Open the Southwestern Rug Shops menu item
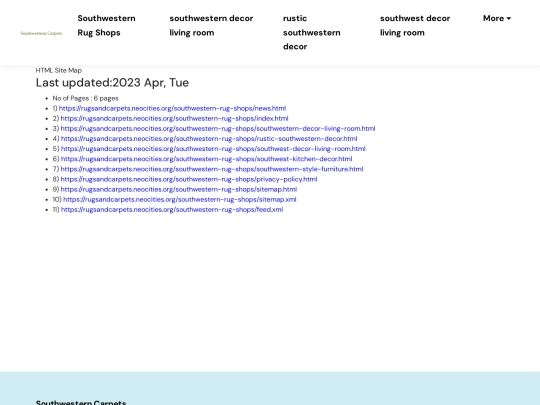This screenshot has height=405, width=540. click(106, 25)
